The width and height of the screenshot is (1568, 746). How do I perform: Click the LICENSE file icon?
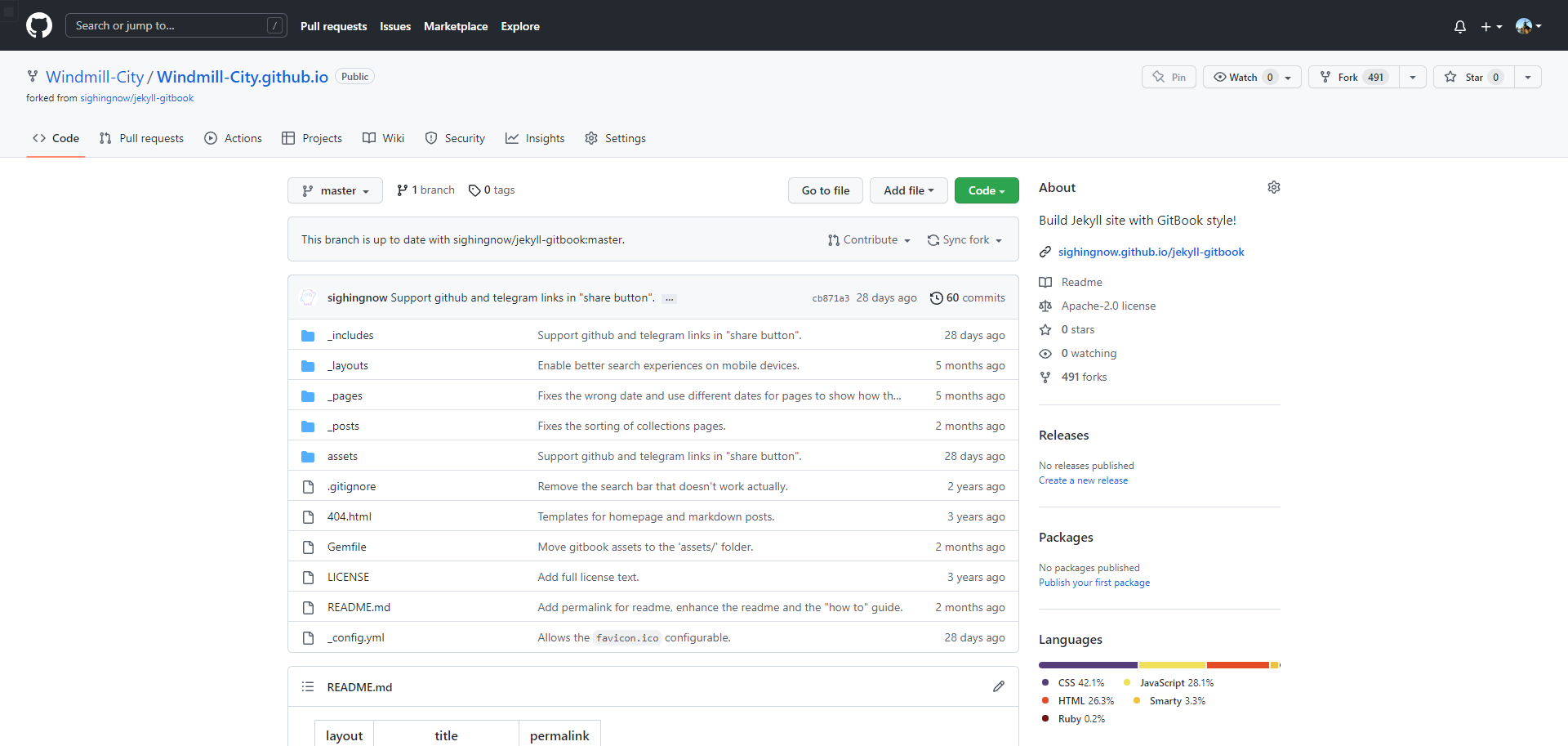point(308,577)
